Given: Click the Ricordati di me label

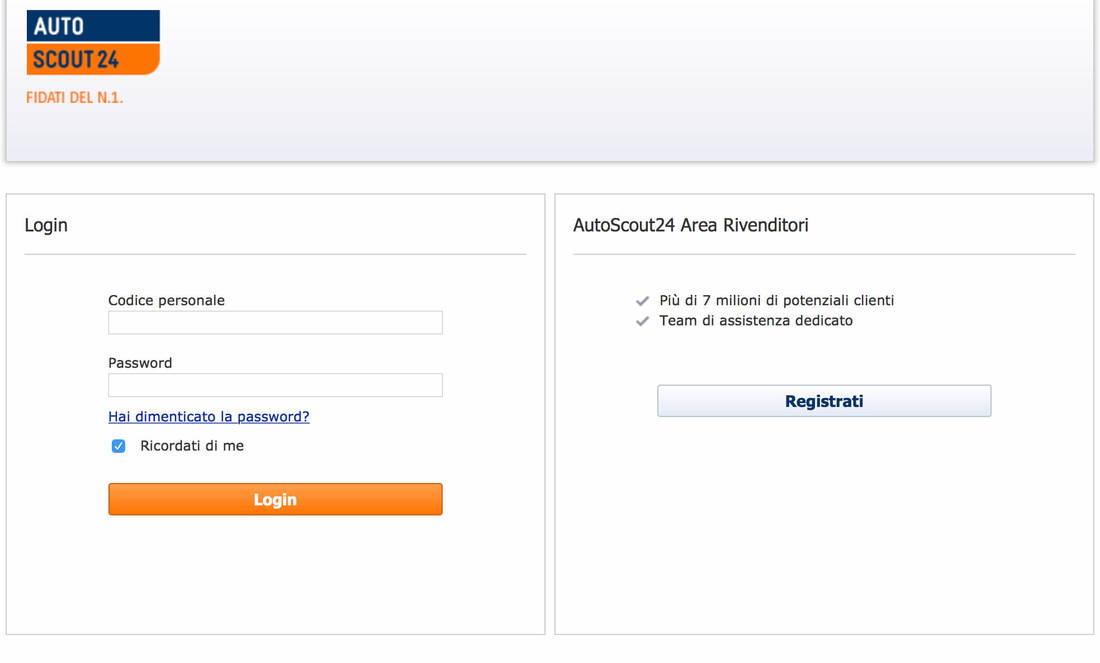Looking at the screenshot, I should click(192, 446).
